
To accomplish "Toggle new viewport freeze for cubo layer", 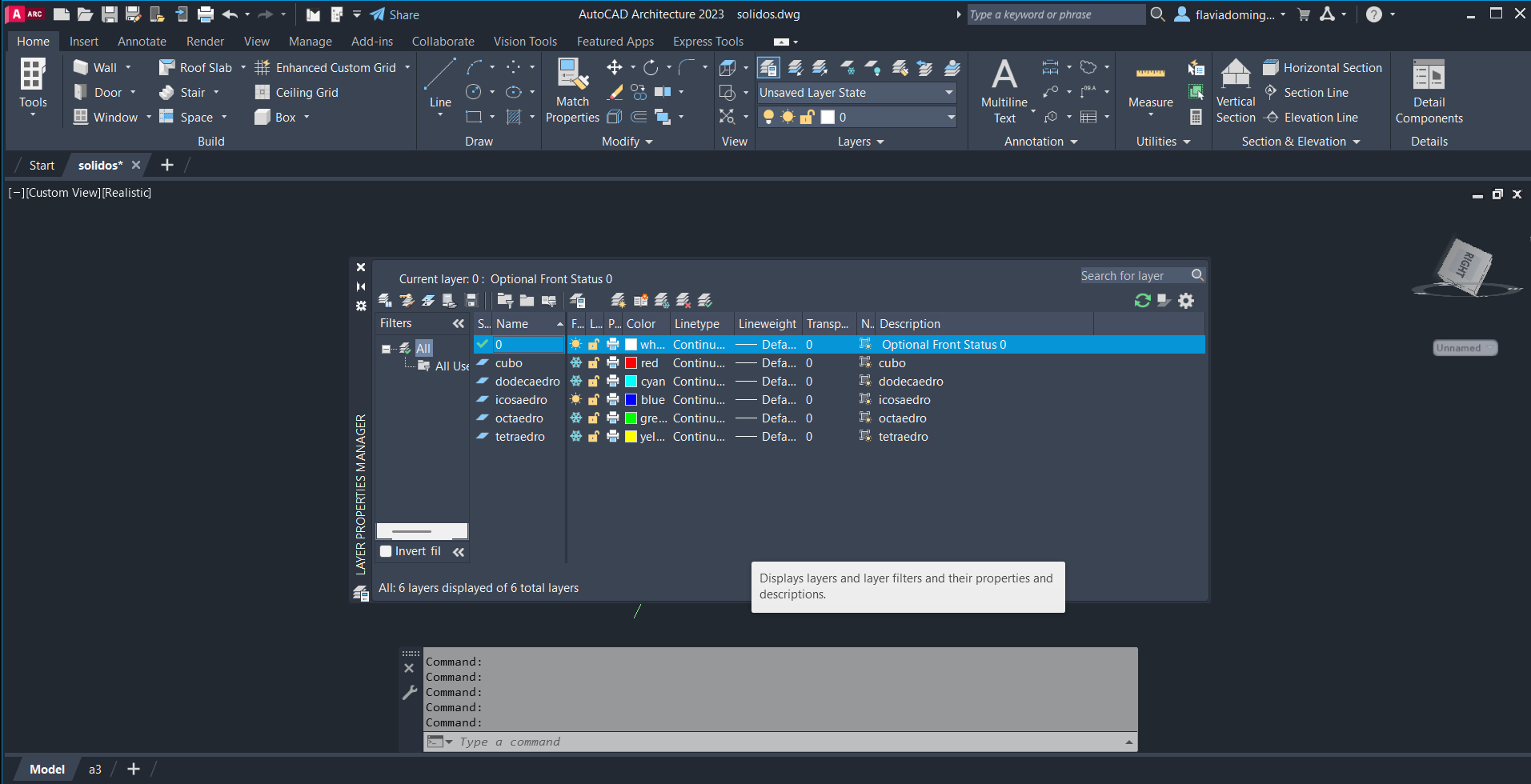I will (865, 363).
